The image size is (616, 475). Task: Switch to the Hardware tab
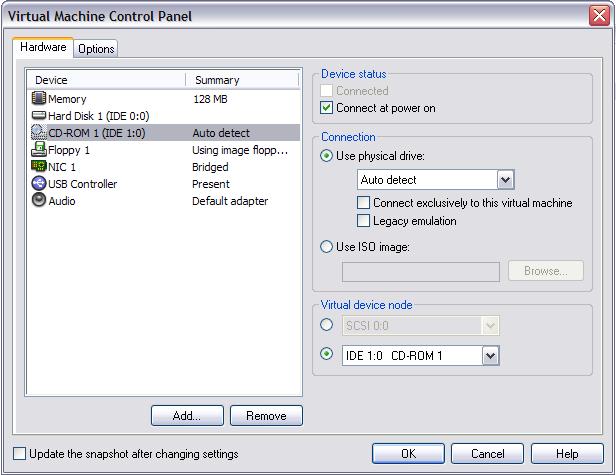coord(43,47)
